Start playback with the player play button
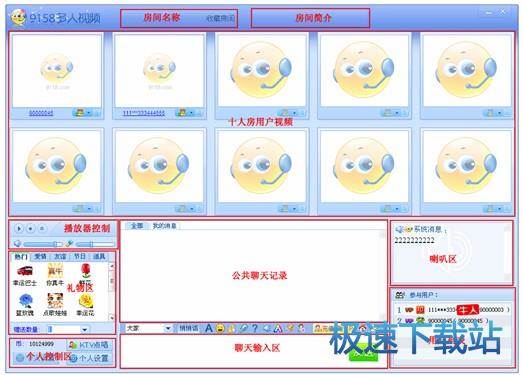523x375 pixels. click(x=19, y=229)
